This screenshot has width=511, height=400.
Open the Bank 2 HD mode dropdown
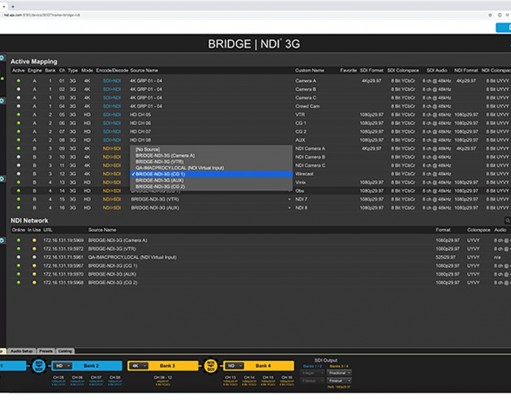(x=62, y=366)
